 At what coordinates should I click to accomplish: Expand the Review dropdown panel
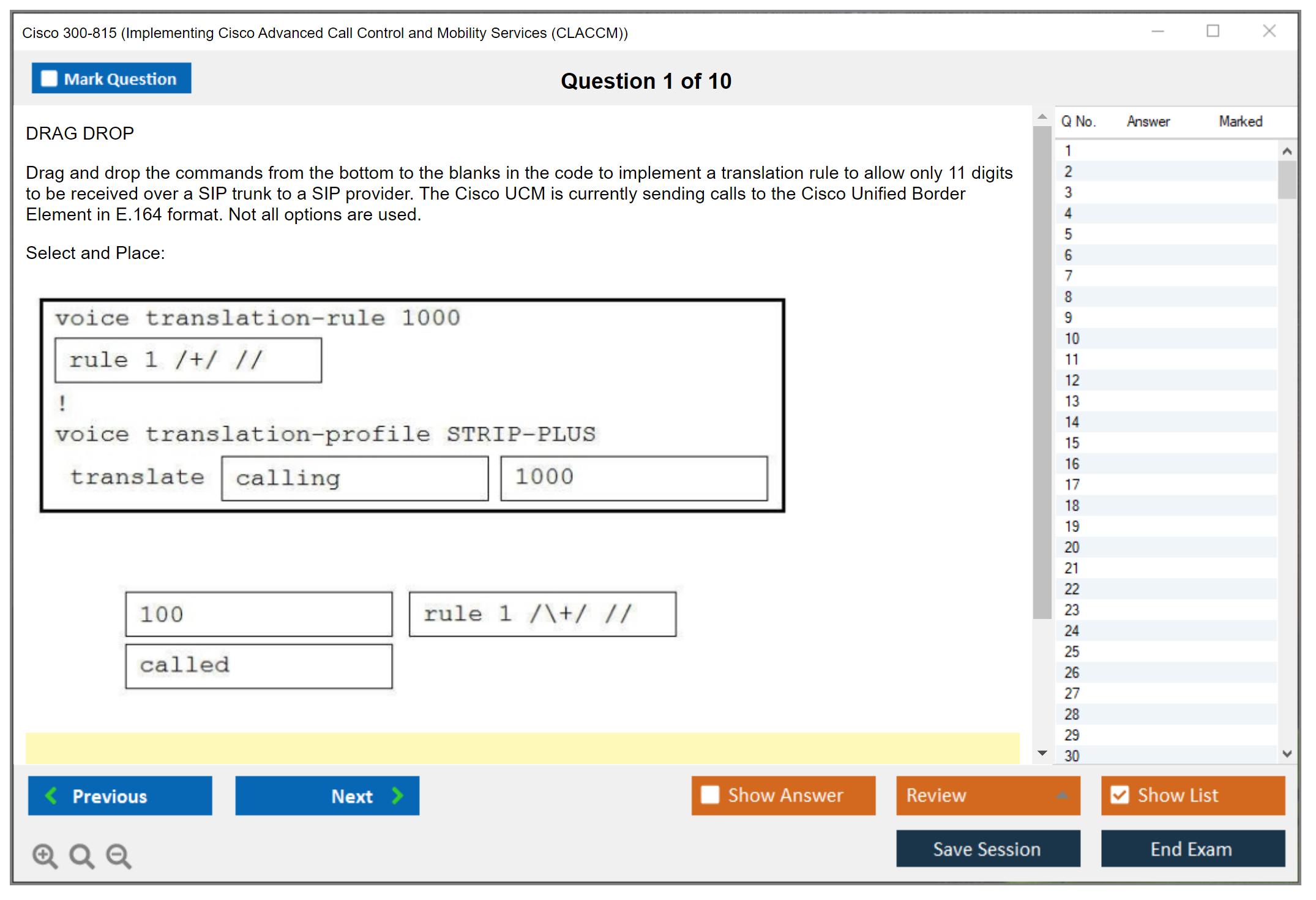(x=1062, y=795)
